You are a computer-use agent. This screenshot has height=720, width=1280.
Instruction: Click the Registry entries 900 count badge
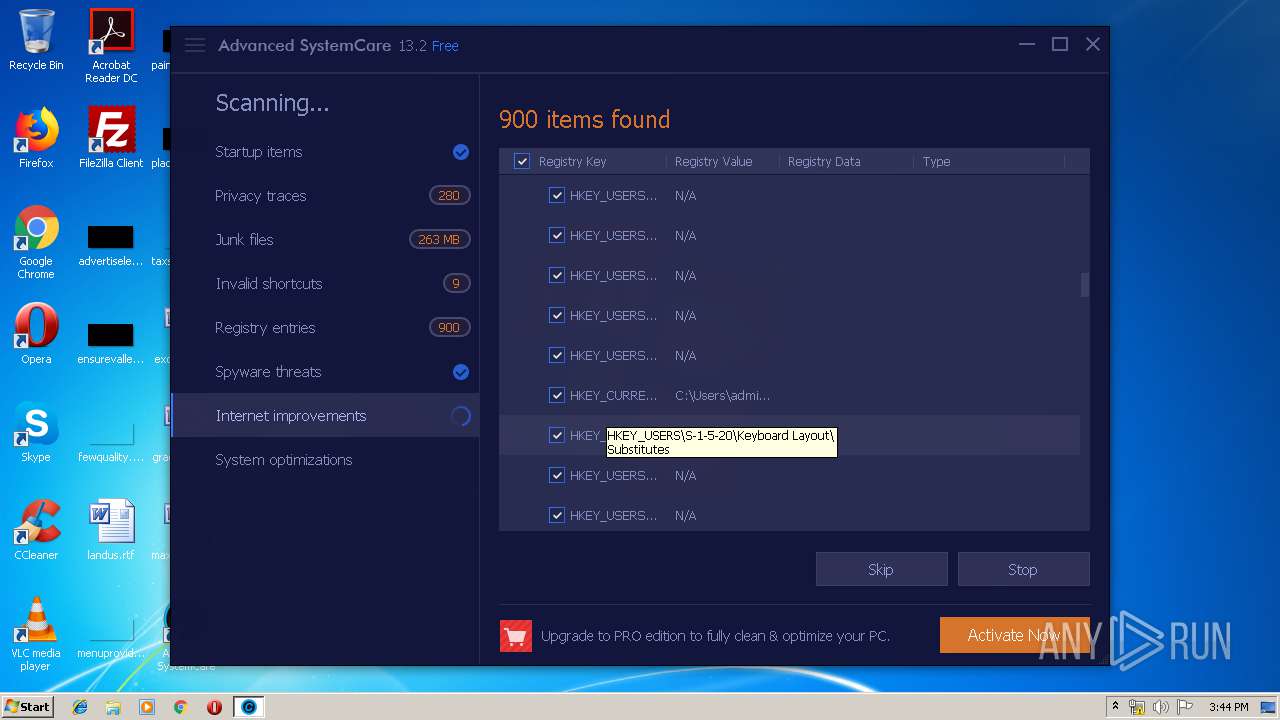pos(449,328)
